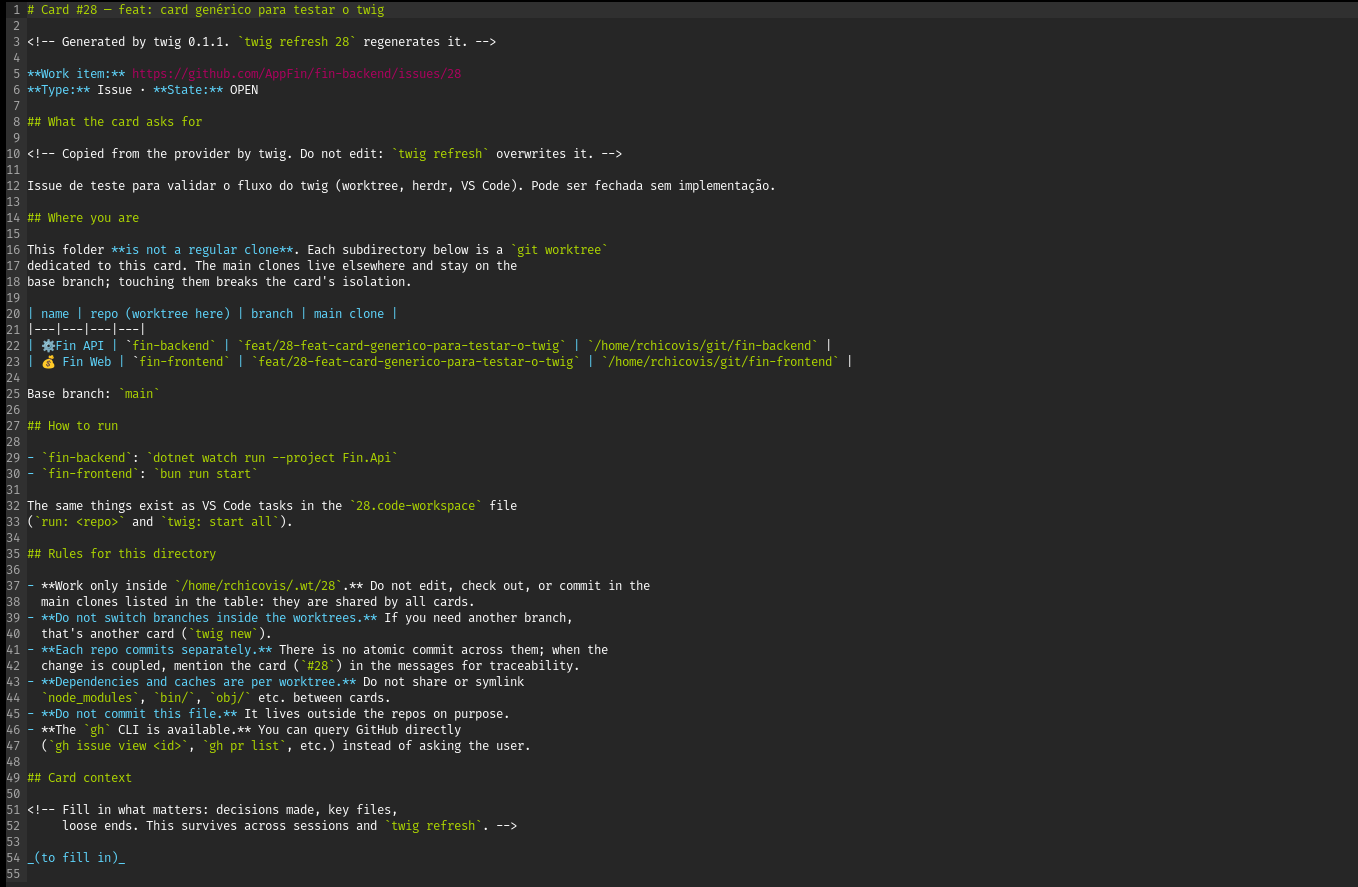Viewport: 1358px width, 887px height.
Task: Click the `bun run start` command text
Action: coord(205,474)
